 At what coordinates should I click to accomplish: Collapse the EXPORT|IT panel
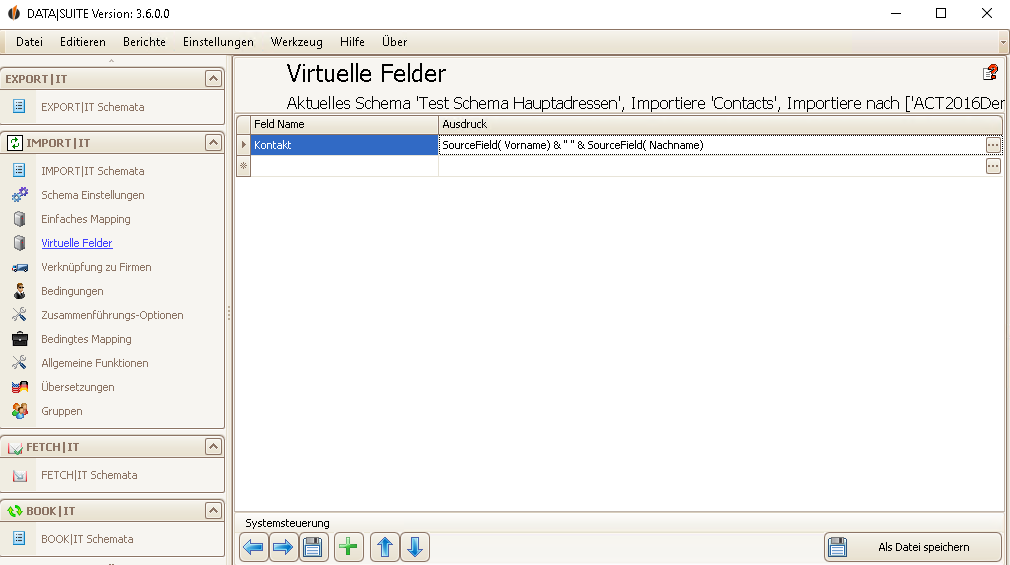click(213, 79)
